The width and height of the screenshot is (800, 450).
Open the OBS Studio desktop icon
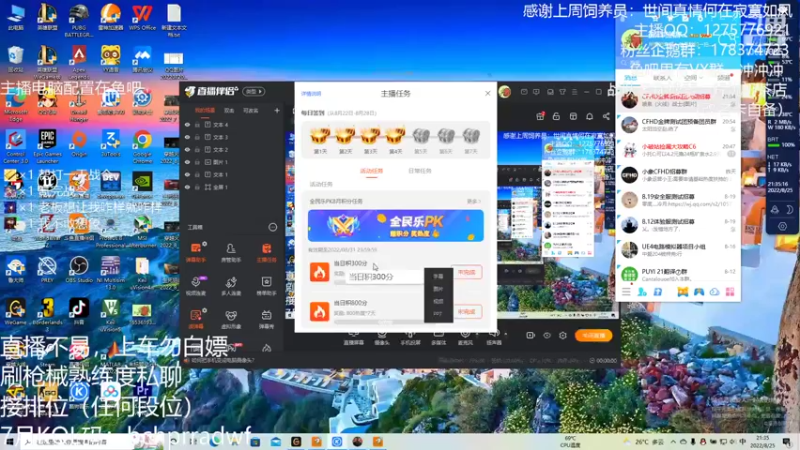pyautogui.click(x=79, y=269)
